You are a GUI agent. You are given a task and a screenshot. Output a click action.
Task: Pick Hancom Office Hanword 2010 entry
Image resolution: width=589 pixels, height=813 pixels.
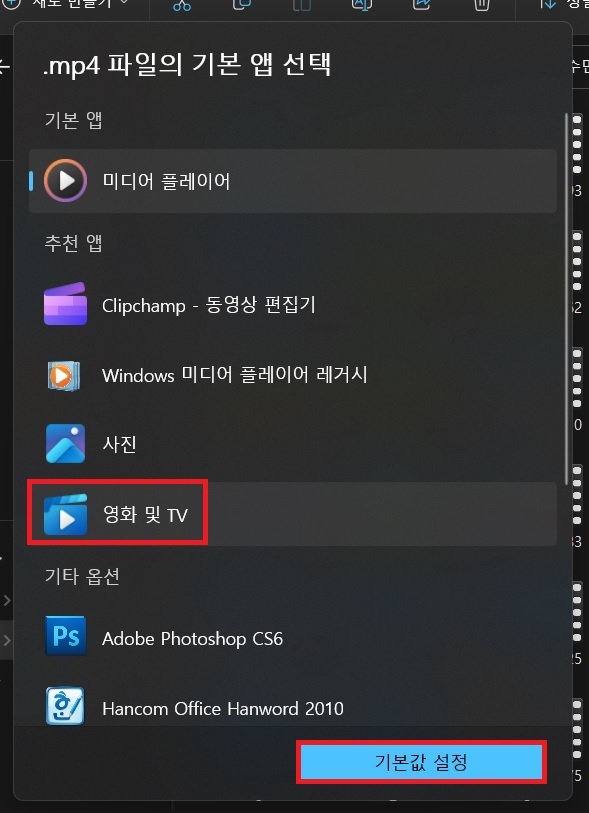[293, 707]
